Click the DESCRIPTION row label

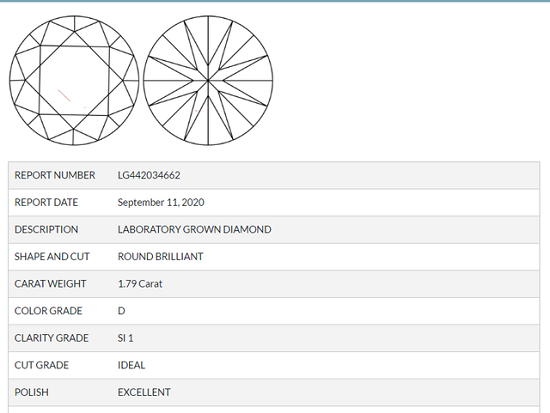46,229
